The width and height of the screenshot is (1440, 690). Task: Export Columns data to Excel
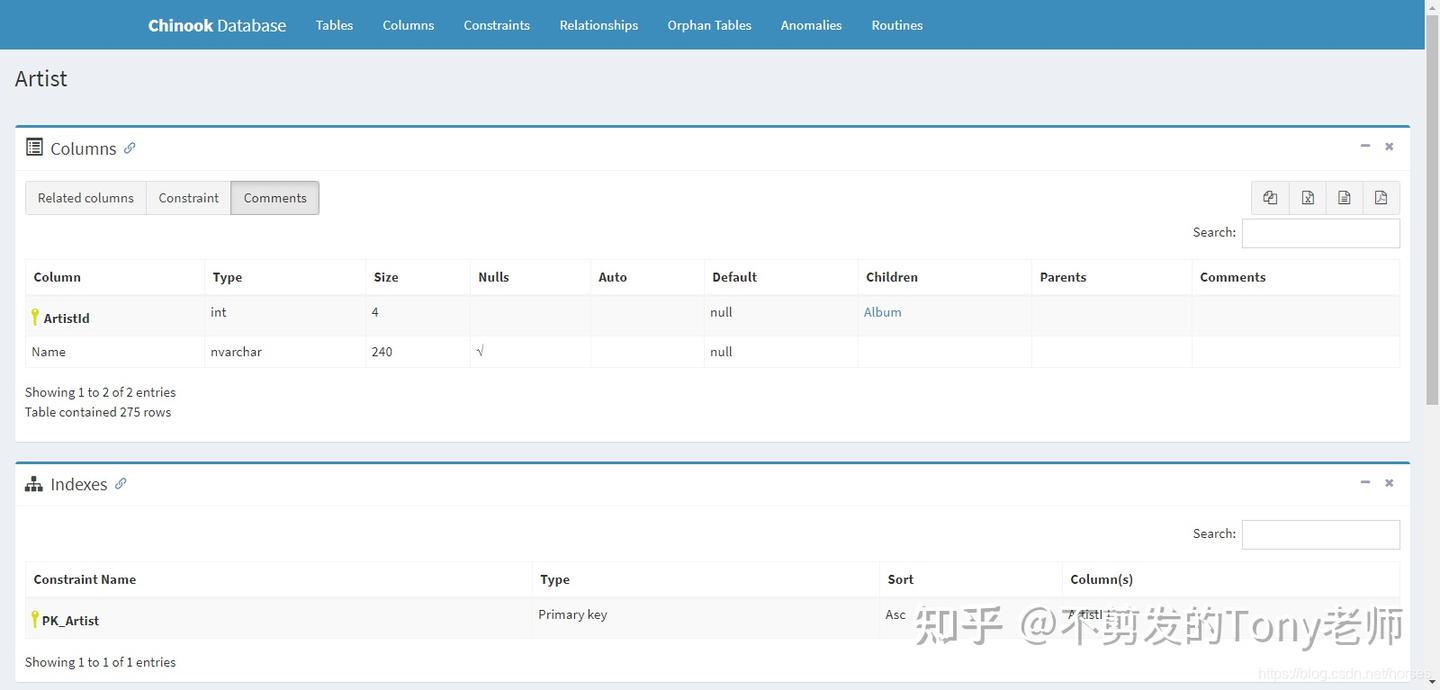[x=1307, y=197]
